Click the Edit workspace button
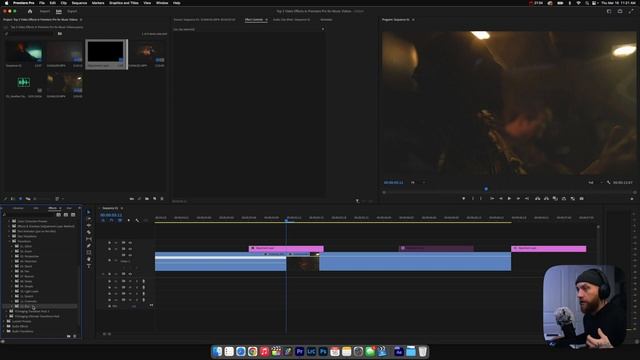The height and width of the screenshot is (360, 640). pos(59,11)
